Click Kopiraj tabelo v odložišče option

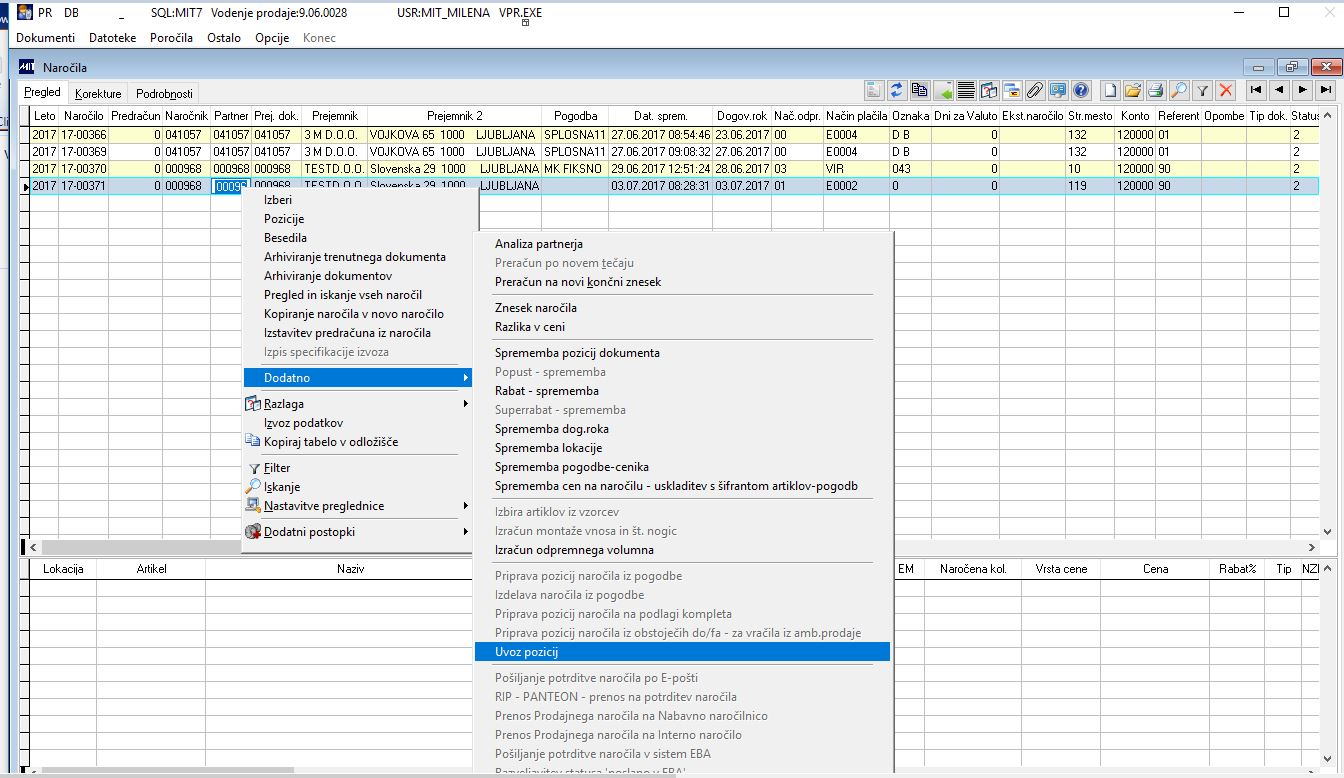point(331,442)
